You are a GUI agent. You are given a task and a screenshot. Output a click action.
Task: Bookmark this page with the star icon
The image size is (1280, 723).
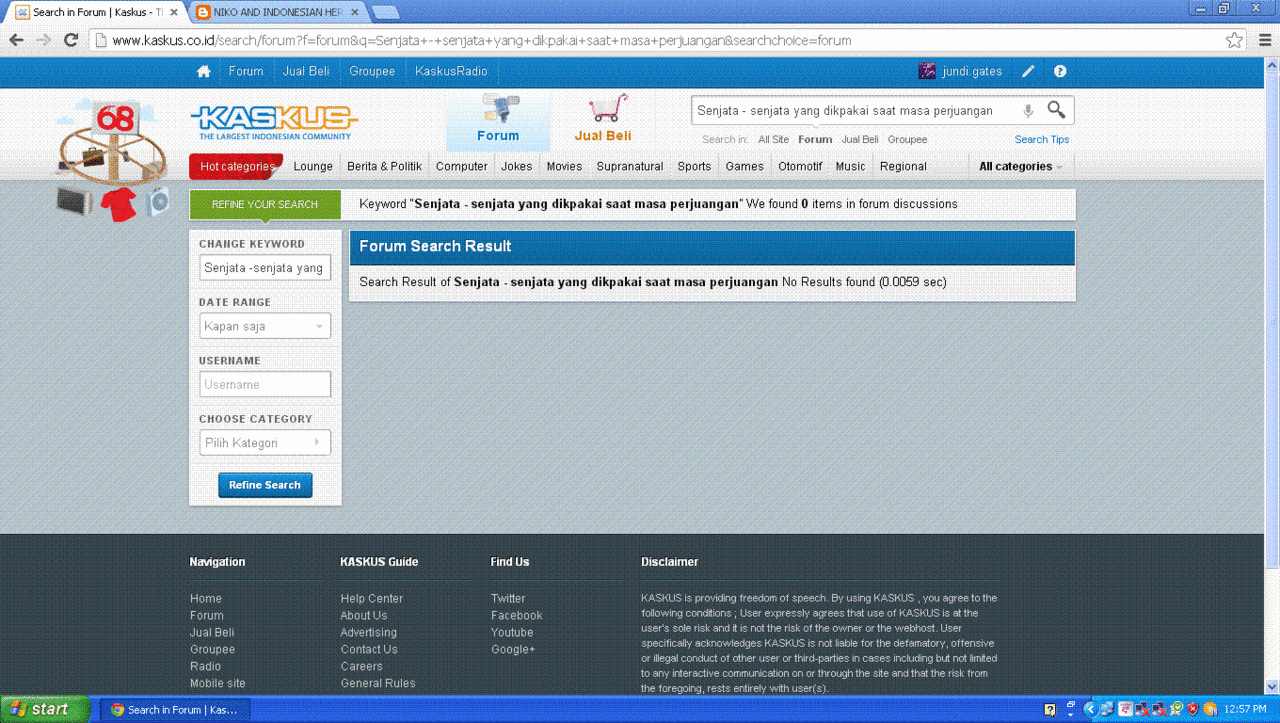[x=1235, y=40]
